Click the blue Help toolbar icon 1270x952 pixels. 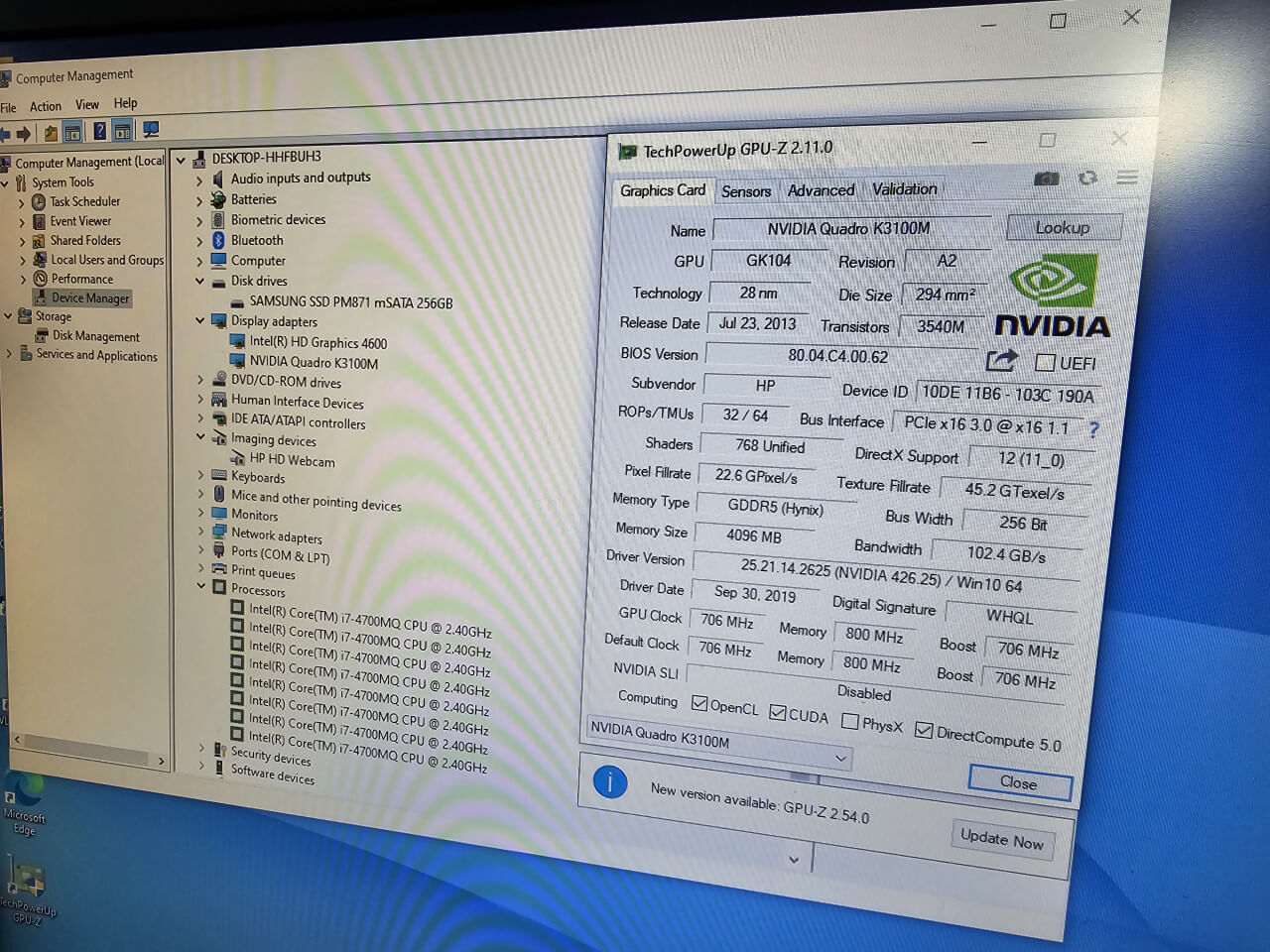pos(99,131)
